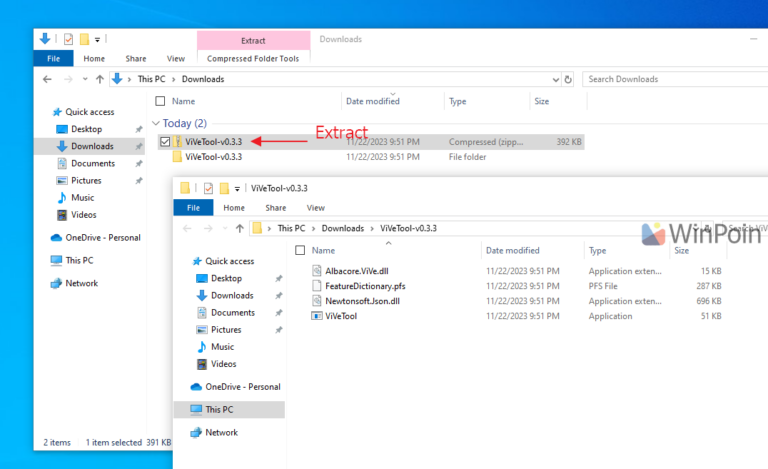Select the ViVeTool application file
The image size is (768, 469).
[341, 317]
